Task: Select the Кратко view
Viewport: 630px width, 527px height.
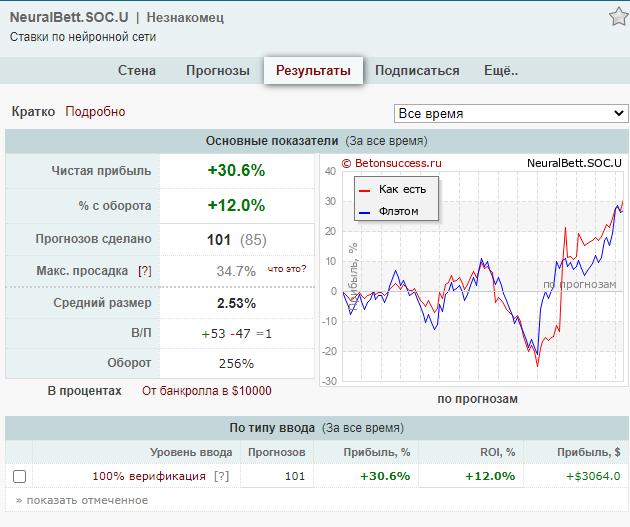Action: [x=33, y=112]
